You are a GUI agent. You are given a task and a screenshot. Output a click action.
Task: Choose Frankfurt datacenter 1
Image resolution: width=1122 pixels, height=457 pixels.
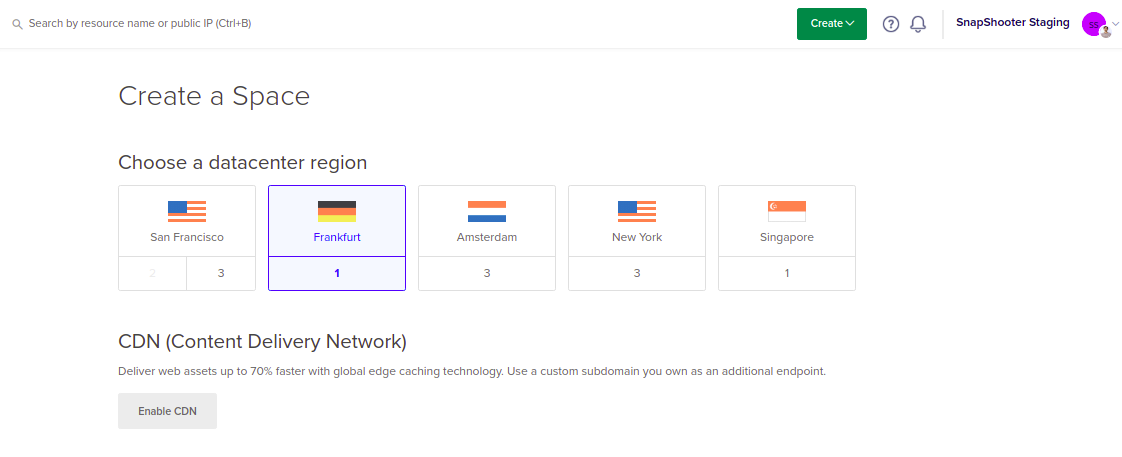[337, 273]
